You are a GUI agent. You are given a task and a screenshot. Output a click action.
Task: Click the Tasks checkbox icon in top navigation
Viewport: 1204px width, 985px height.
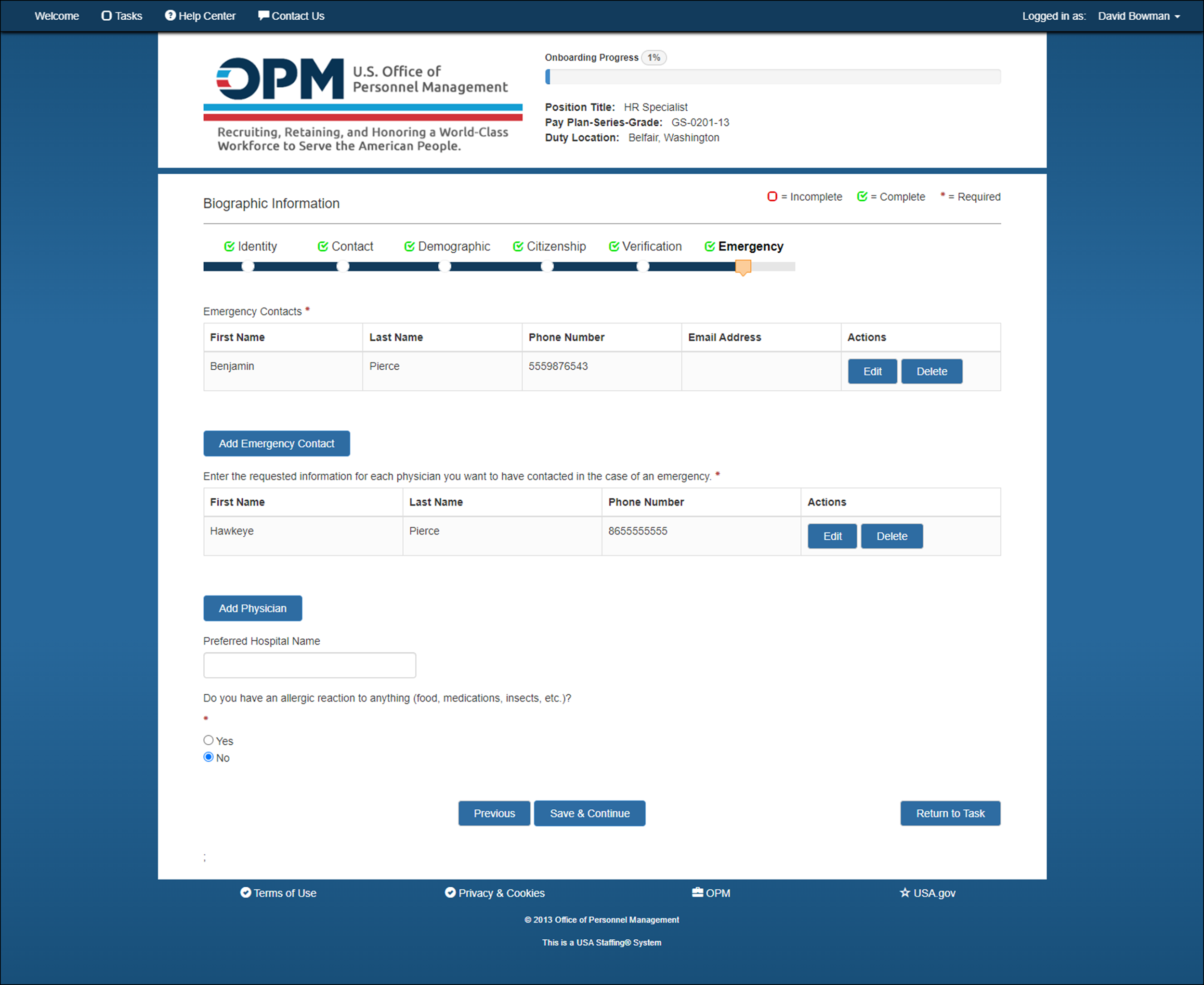pos(106,16)
